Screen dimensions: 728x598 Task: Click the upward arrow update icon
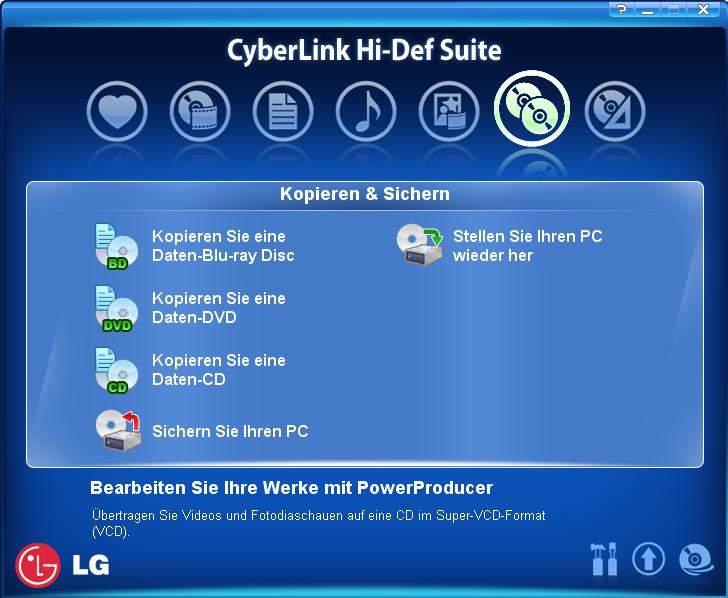click(x=648, y=558)
